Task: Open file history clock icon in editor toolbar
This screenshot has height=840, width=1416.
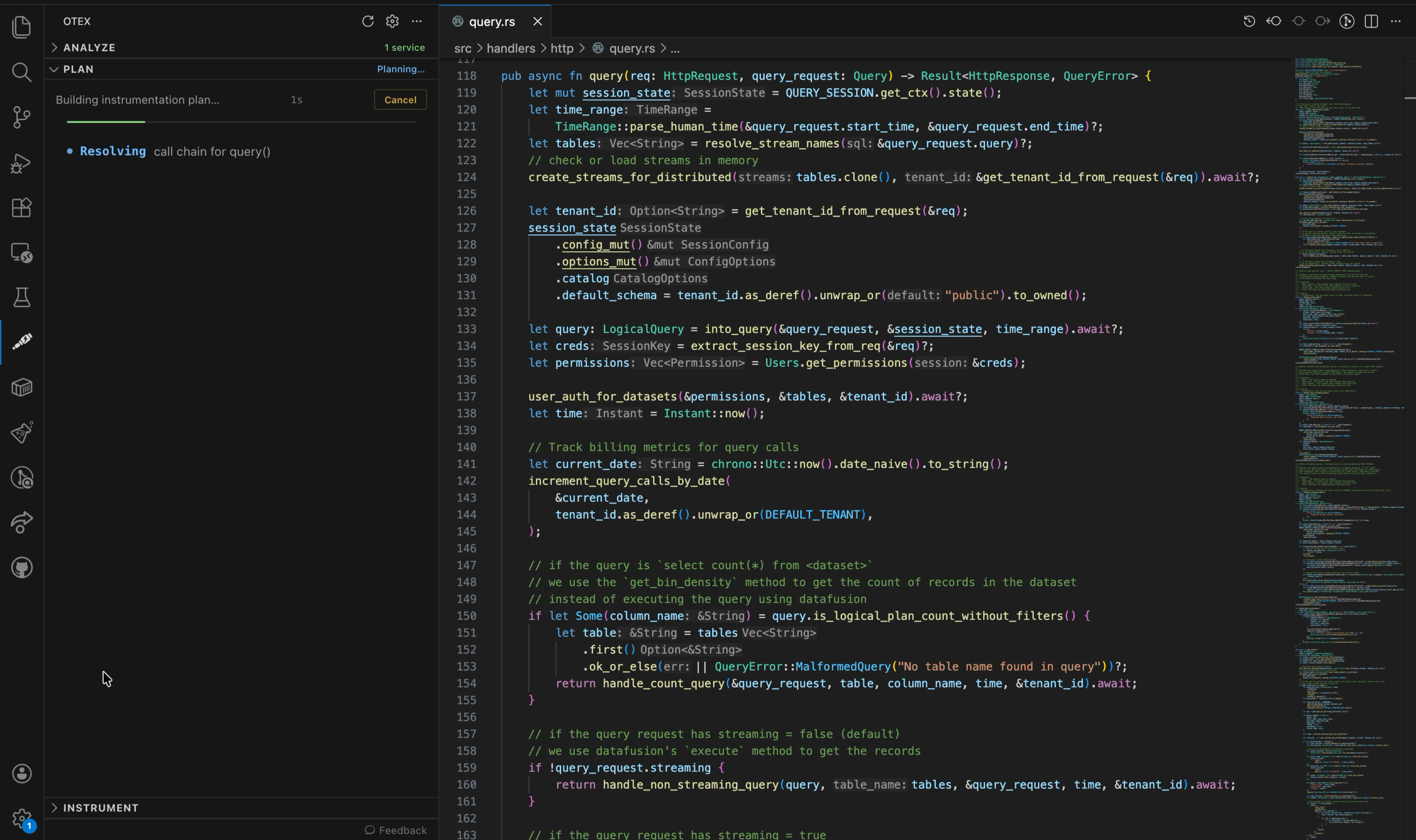Action: (1250, 22)
